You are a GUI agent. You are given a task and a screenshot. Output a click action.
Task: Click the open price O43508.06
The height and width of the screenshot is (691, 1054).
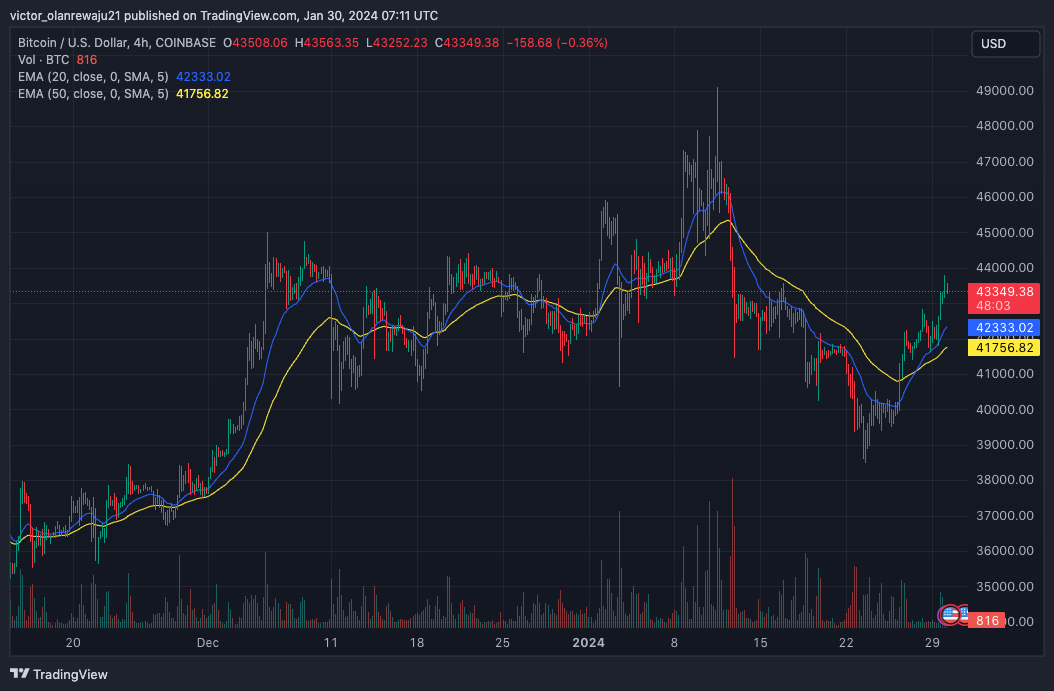[255, 42]
